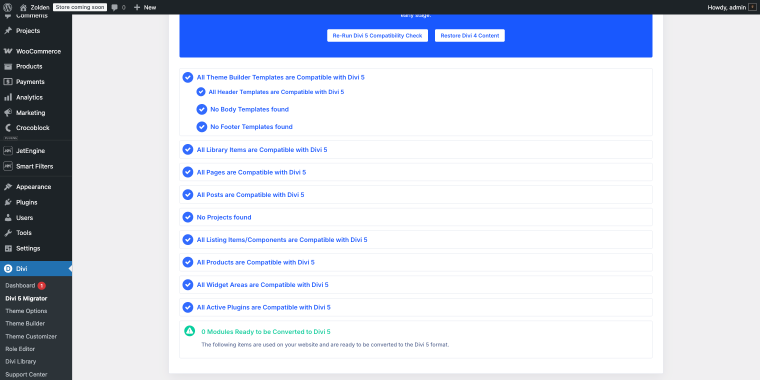Click the Marketing megaphone icon
The height and width of the screenshot is (380, 760).
(8, 112)
